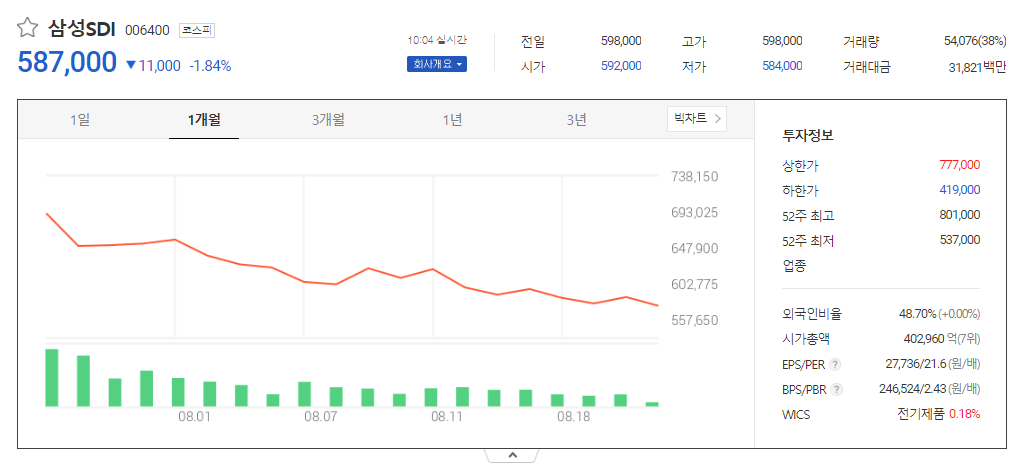Viewport: 1019px width, 472px height.
Task: Switch chart to 1년 tab
Action: 452,120
